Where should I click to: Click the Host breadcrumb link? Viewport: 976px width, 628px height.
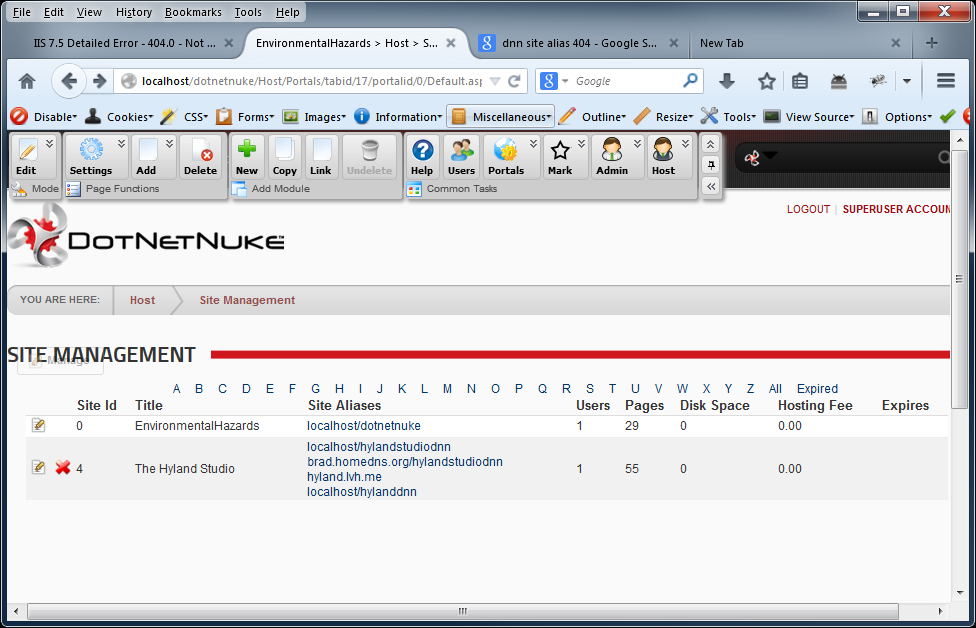click(x=142, y=300)
